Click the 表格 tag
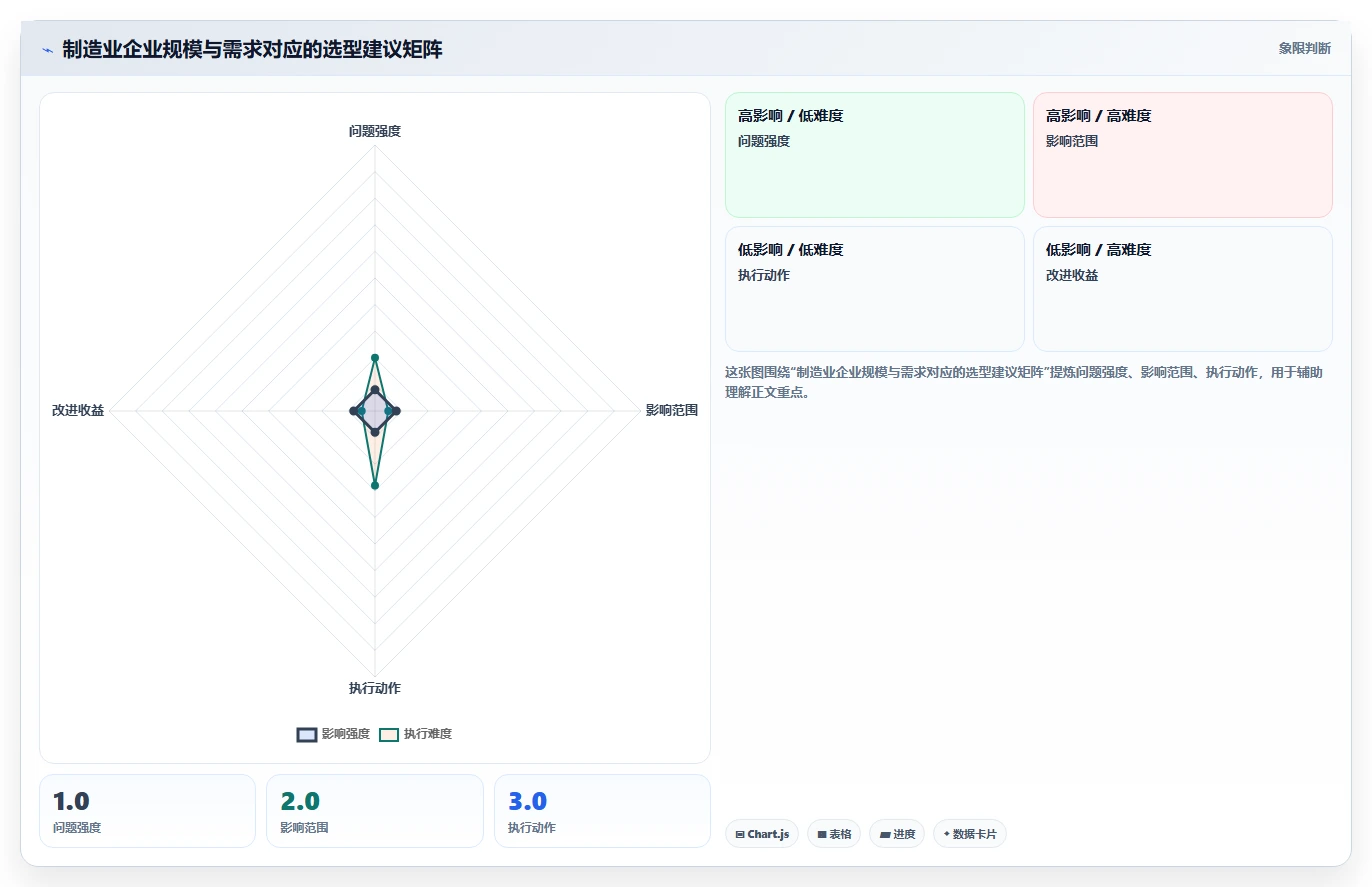This screenshot has height=887, width=1372. [834, 834]
